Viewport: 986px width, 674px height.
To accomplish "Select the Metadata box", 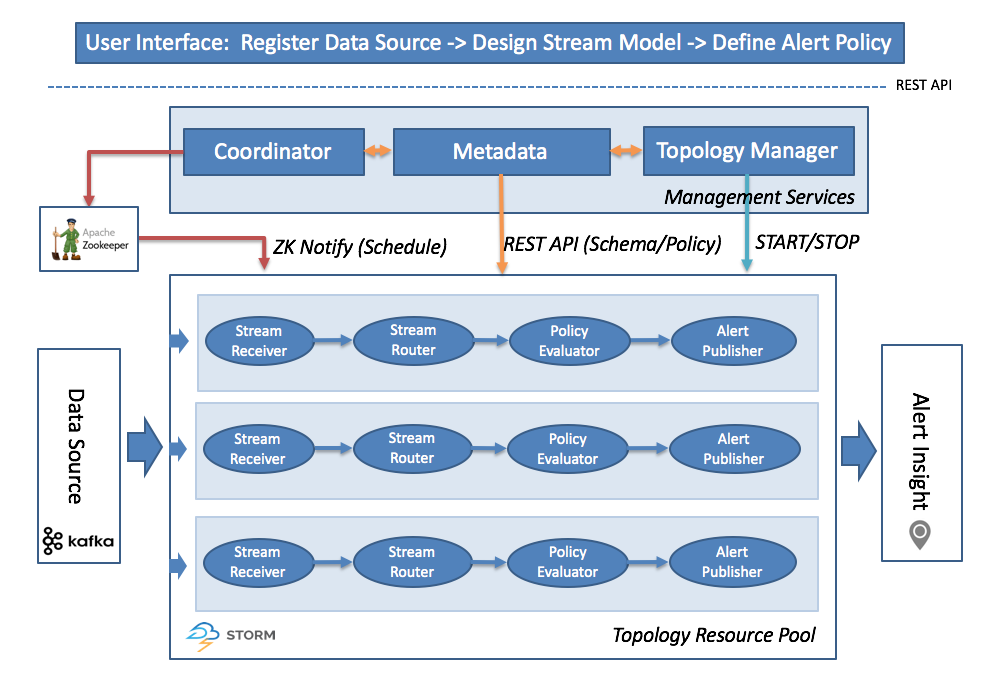I will point(500,152).
